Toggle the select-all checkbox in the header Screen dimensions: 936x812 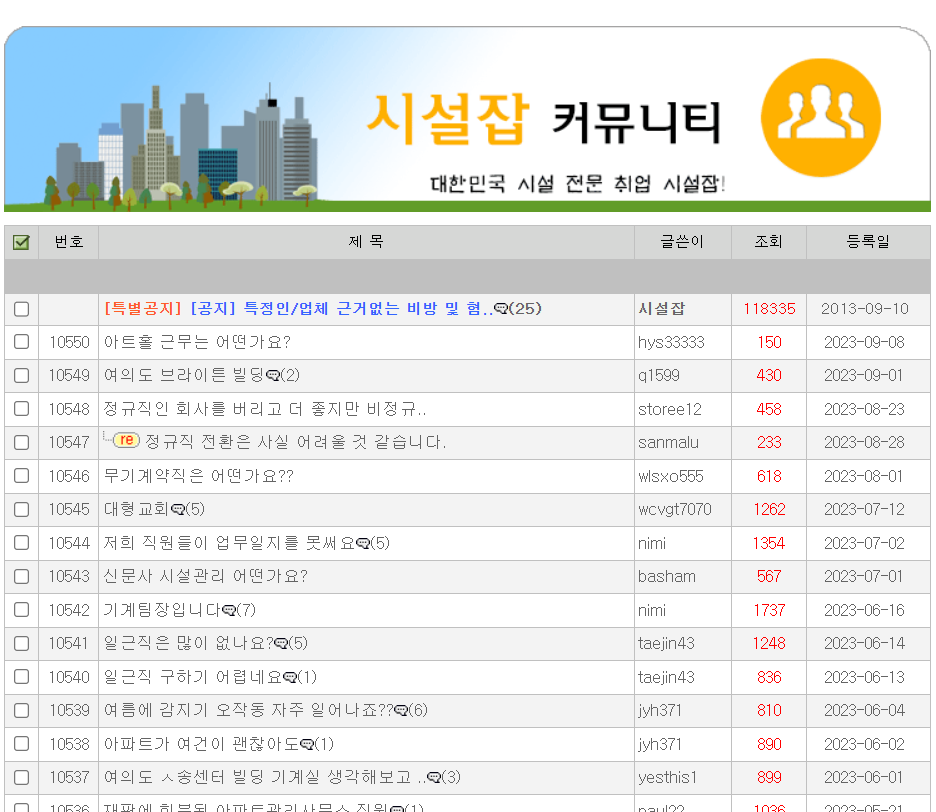[21, 242]
